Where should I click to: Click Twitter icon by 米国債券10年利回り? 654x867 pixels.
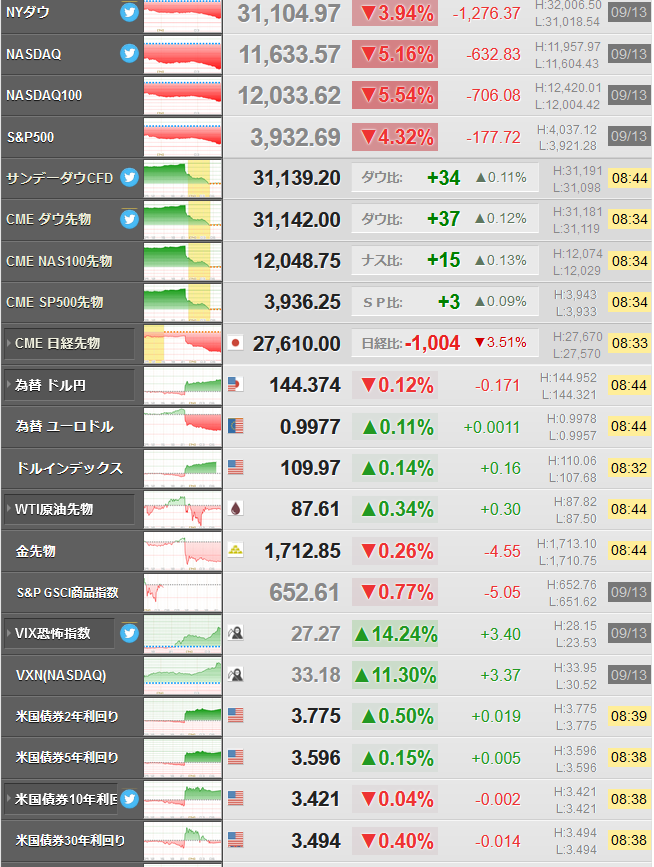tap(129, 799)
